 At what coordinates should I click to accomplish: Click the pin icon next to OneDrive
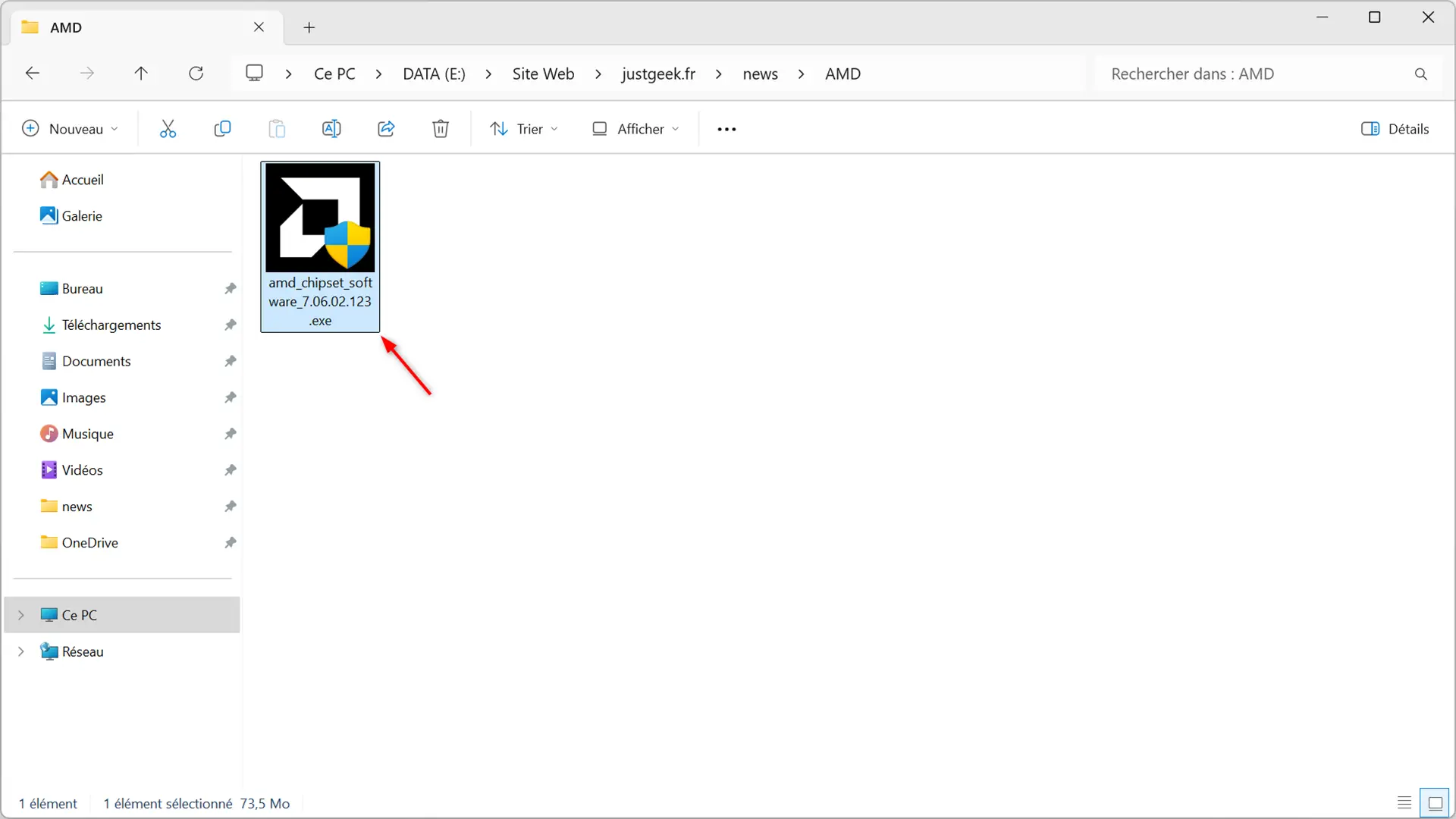point(231,542)
